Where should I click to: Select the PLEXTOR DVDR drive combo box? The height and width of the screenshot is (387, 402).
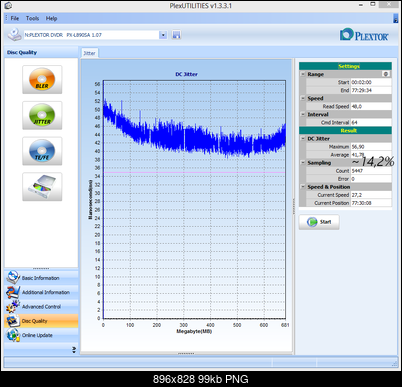95,35
